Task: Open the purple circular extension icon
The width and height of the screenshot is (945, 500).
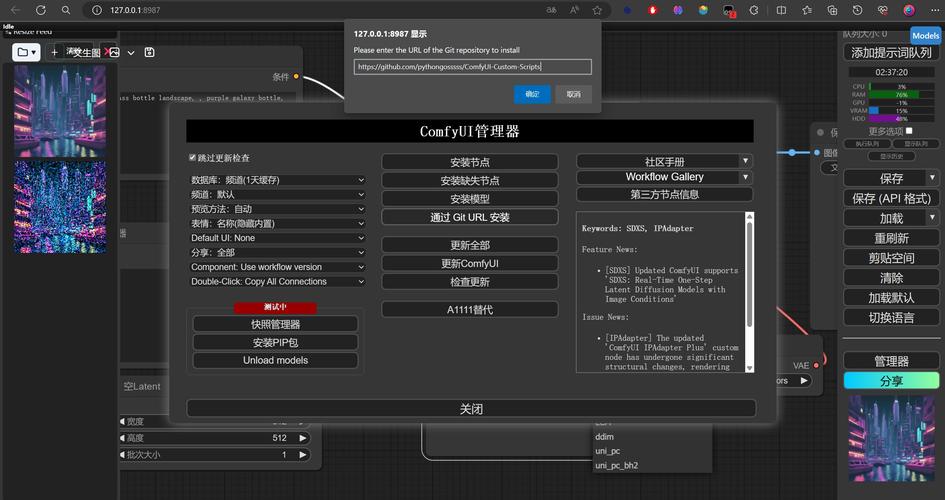Action: [678, 10]
